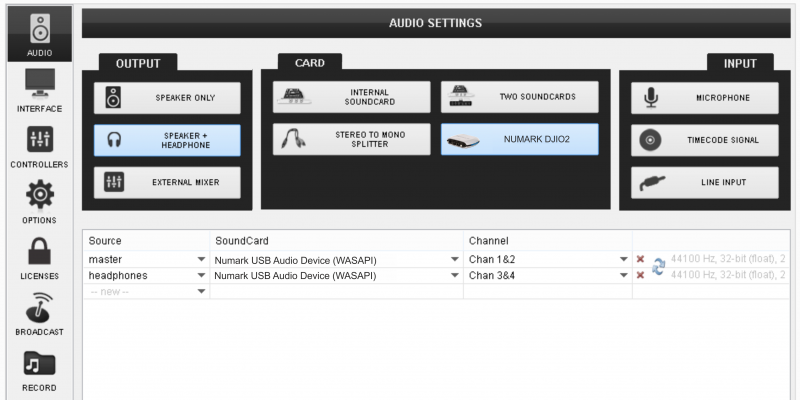Select the Two Soundcards card option
The width and height of the screenshot is (800, 400).
519,98
